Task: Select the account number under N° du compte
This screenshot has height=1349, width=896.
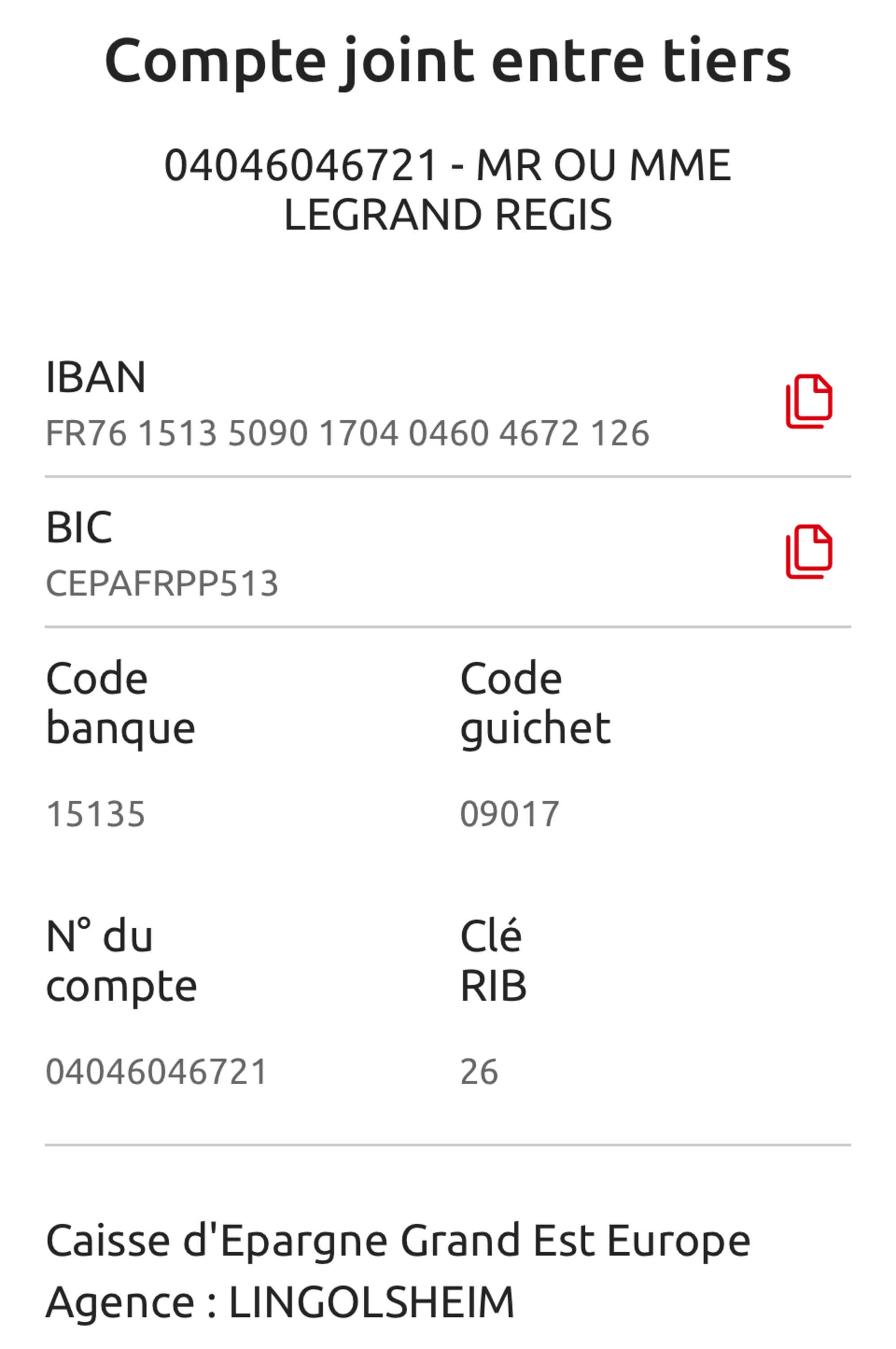Action: (x=156, y=1072)
